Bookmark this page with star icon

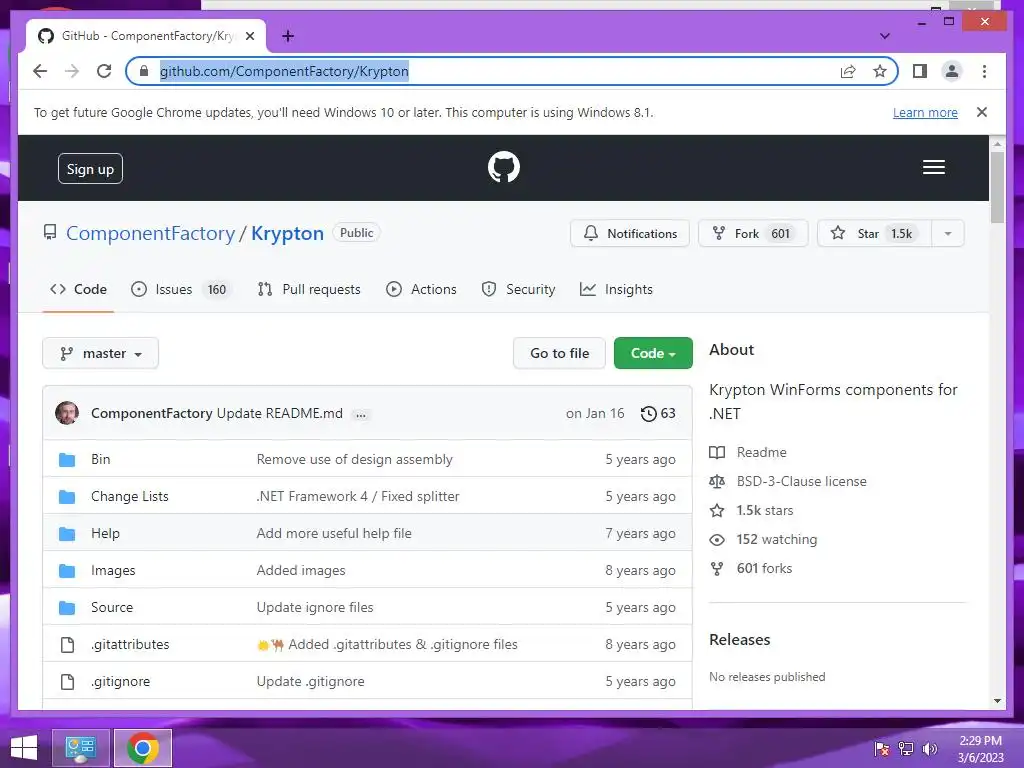pyautogui.click(x=880, y=71)
